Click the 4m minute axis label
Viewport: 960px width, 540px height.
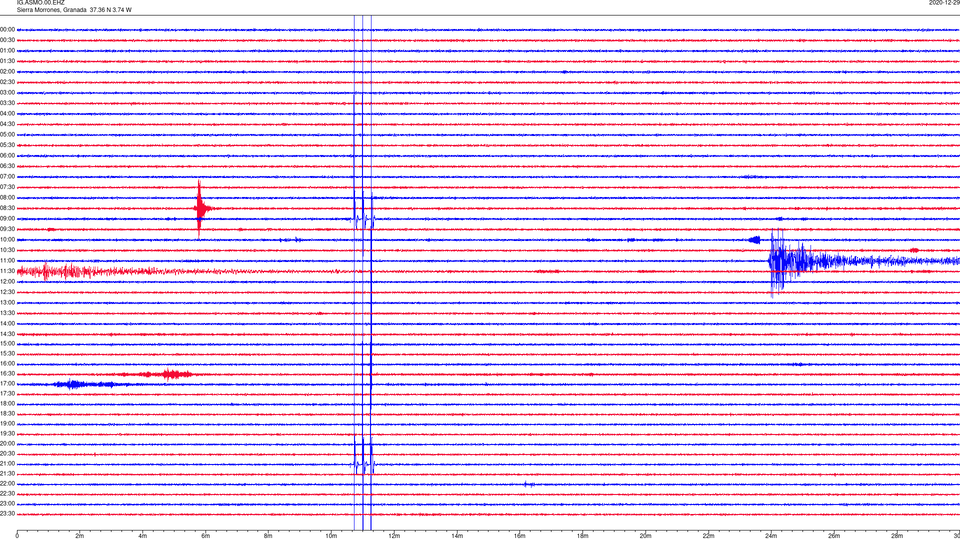[143, 536]
